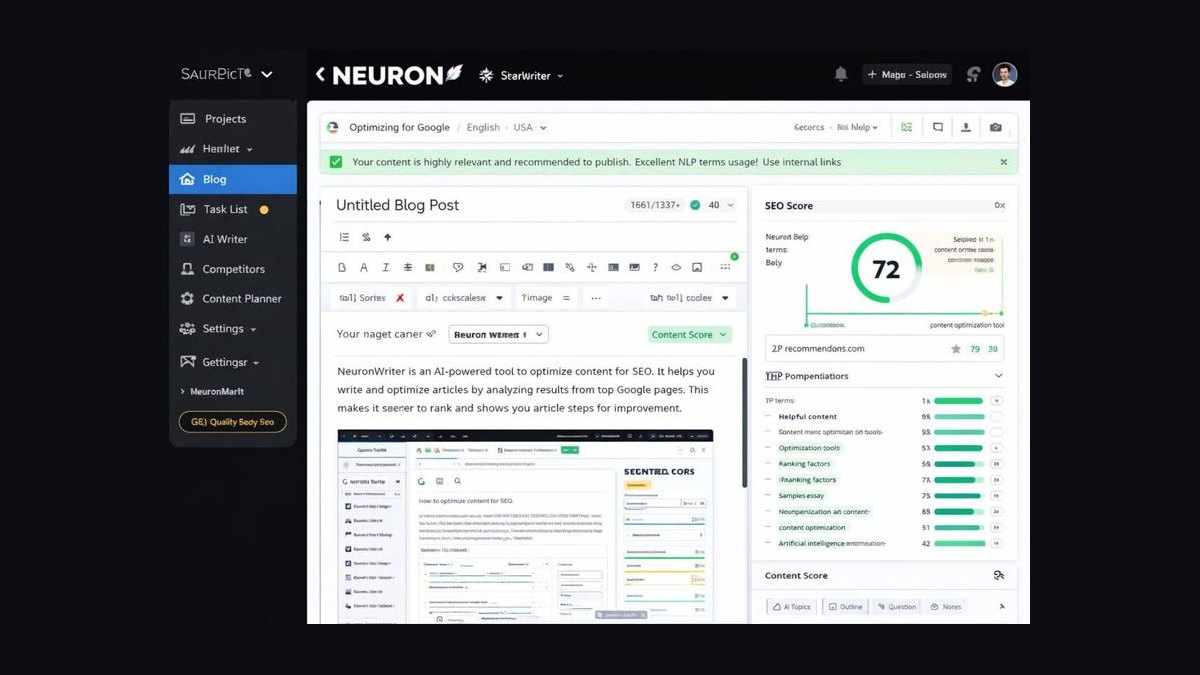This screenshot has width=1200, height=675.
Task: Click the Optimizing for Google logo icon
Action: pos(333,127)
